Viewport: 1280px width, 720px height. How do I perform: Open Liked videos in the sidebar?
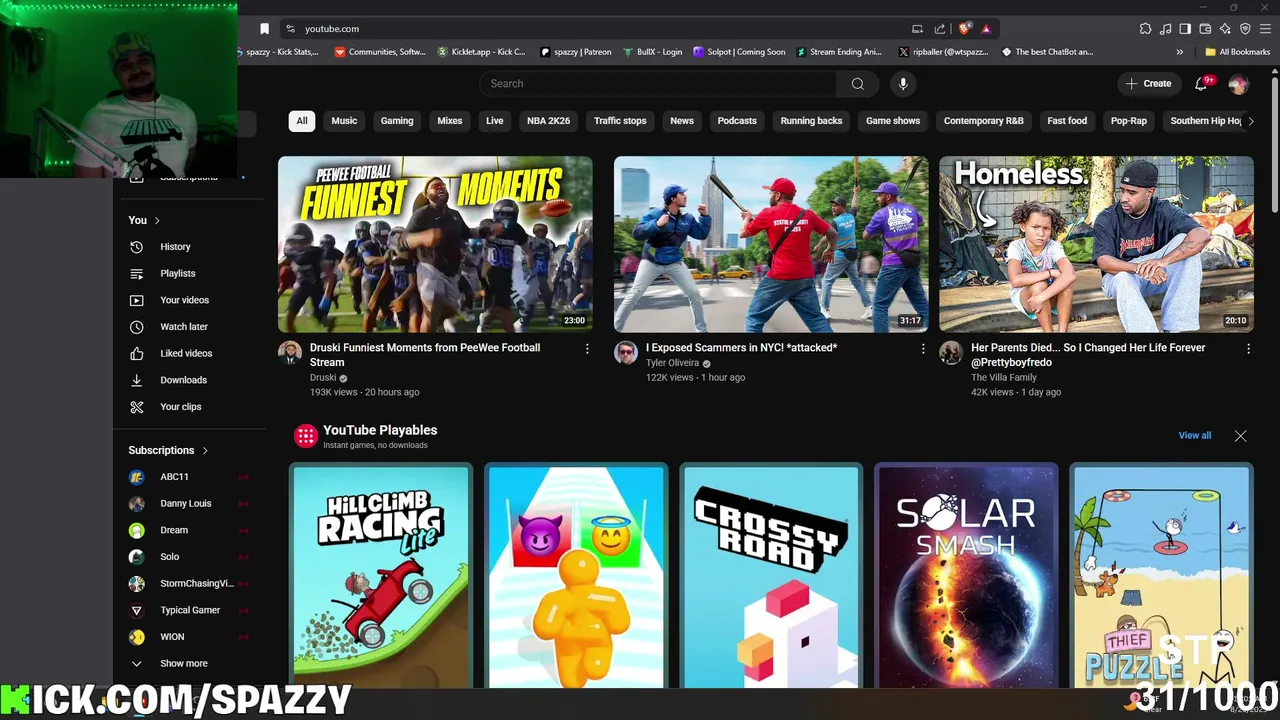pyautogui.click(x=185, y=353)
